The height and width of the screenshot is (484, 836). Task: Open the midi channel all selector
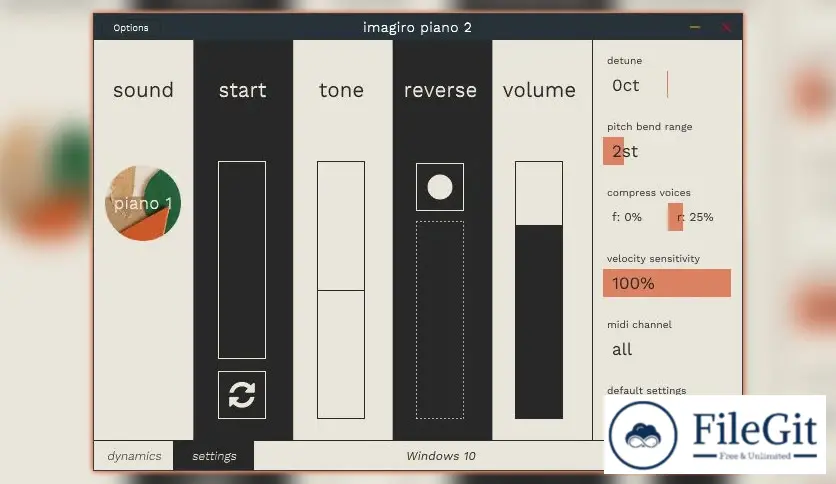[622, 350]
